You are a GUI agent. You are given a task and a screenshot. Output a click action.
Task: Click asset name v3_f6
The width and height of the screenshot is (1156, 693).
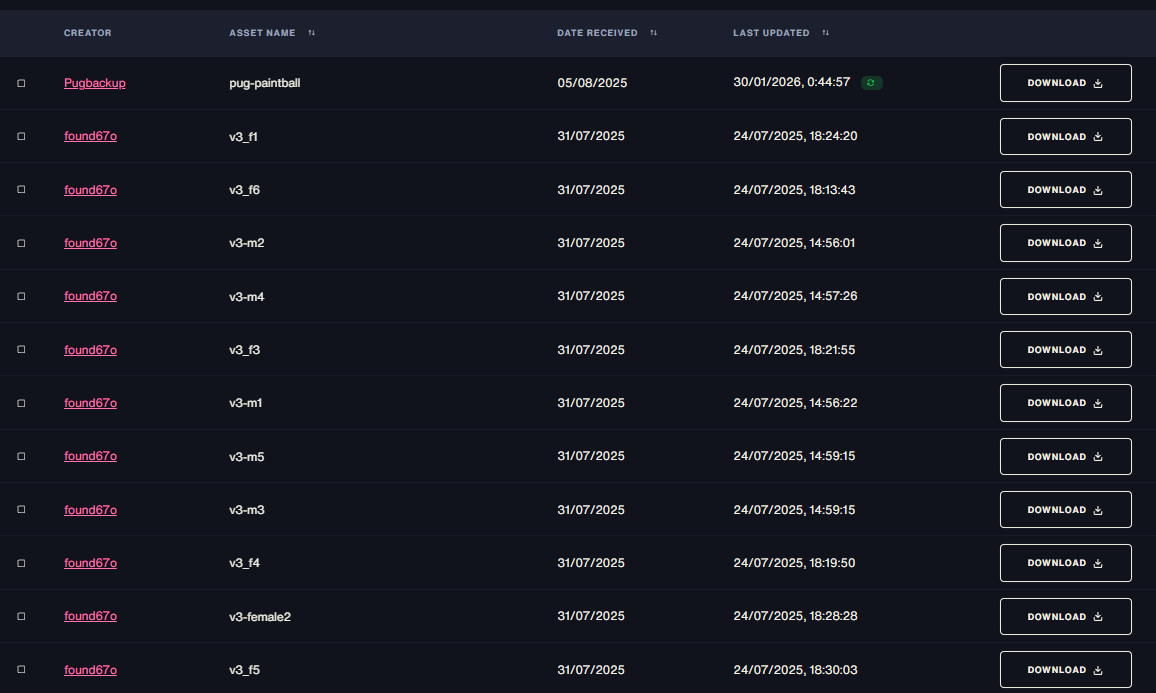coord(245,189)
